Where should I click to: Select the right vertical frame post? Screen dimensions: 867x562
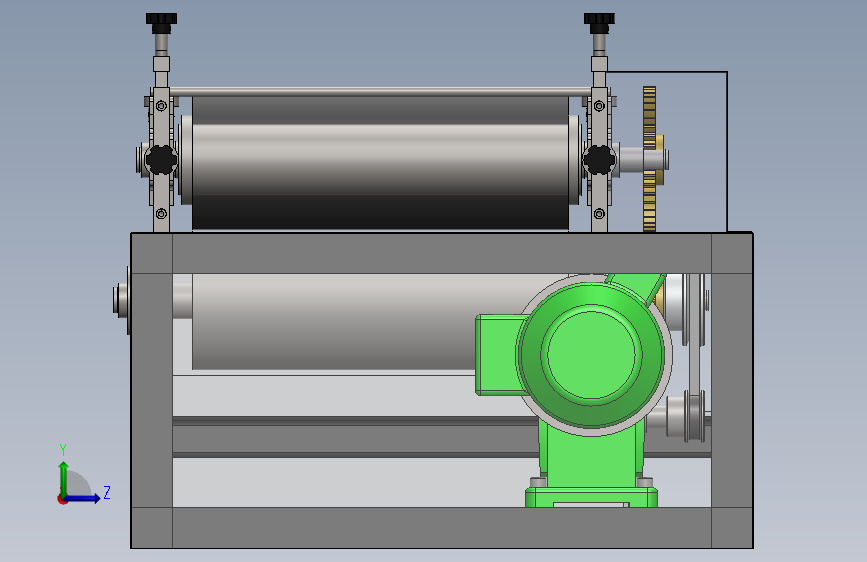click(x=732, y=391)
